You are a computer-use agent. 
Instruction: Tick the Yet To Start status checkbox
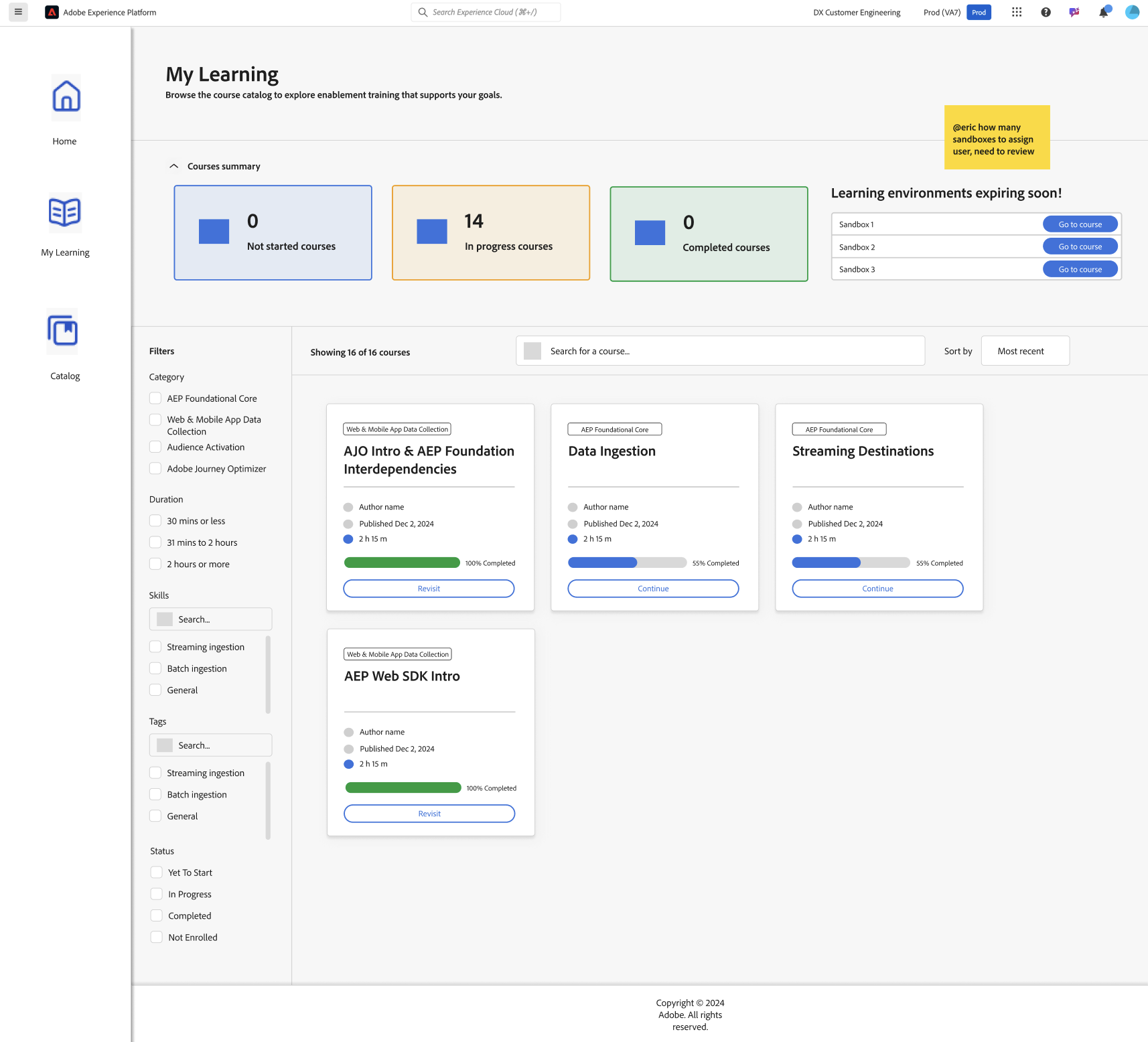click(x=157, y=873)
